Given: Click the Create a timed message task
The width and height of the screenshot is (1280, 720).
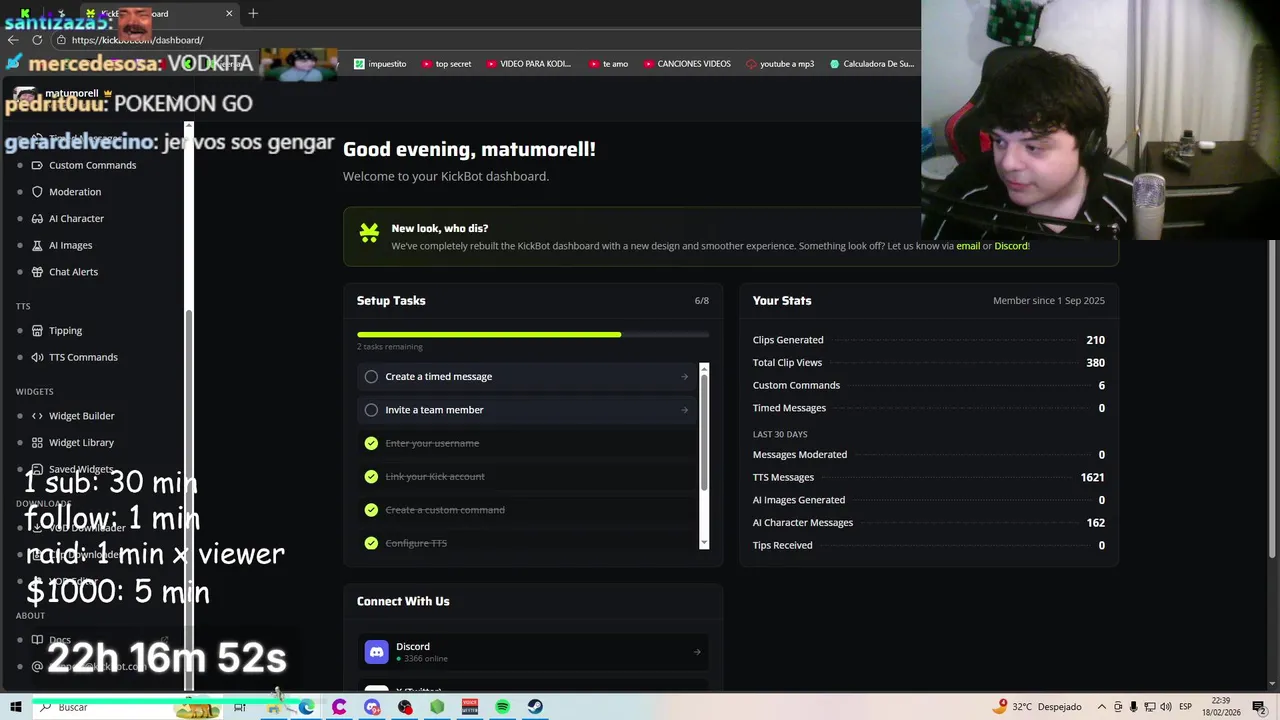Looking at the screenshot, I should (x=527, y=377).
